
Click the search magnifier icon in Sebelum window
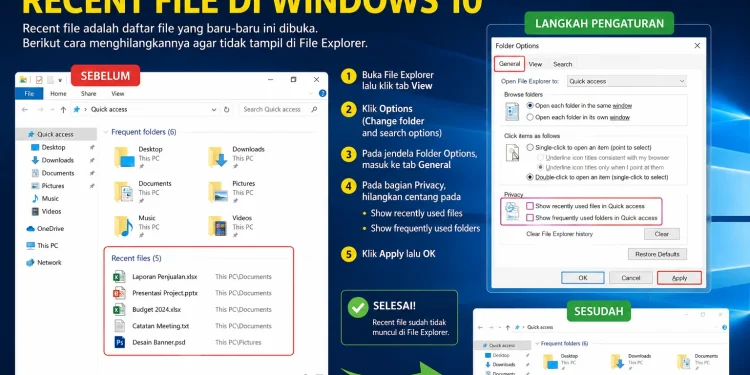[x=314, y=109]
